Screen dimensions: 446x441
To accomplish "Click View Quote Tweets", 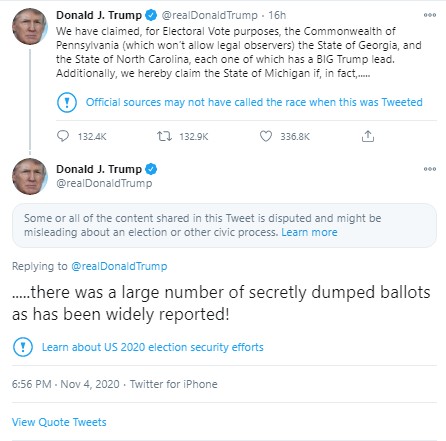I will pyautogui.click(x=59, y=422).
